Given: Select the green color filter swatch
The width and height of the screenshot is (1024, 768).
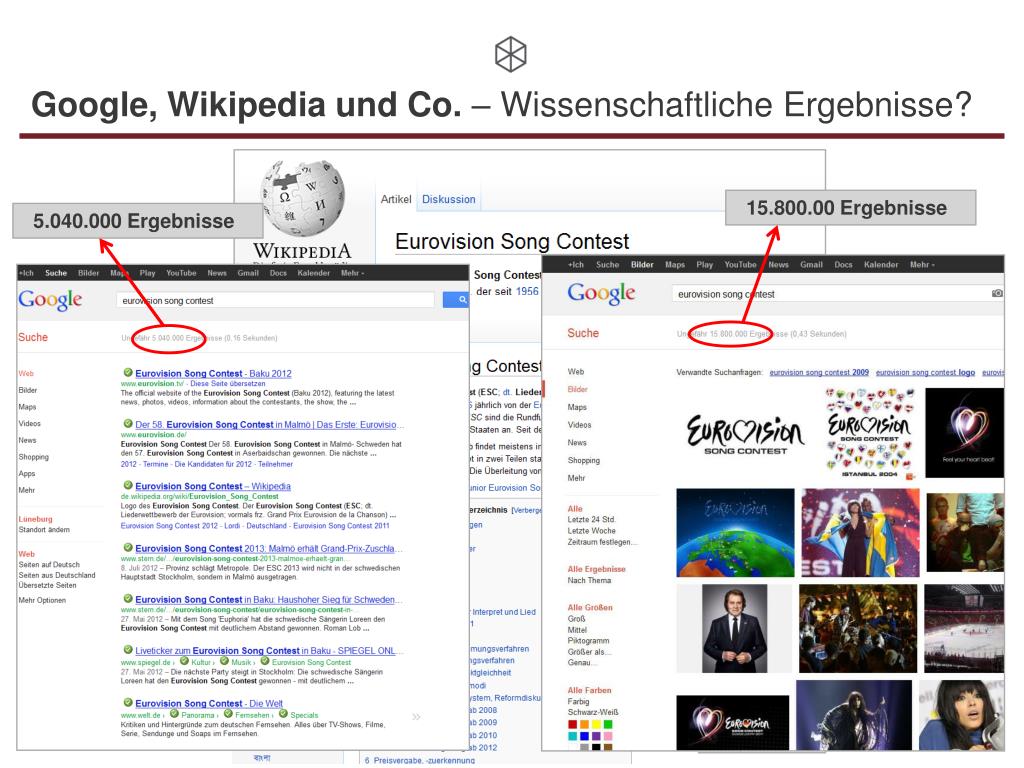Looking at the screenshot, I should [x=608, y=724].
